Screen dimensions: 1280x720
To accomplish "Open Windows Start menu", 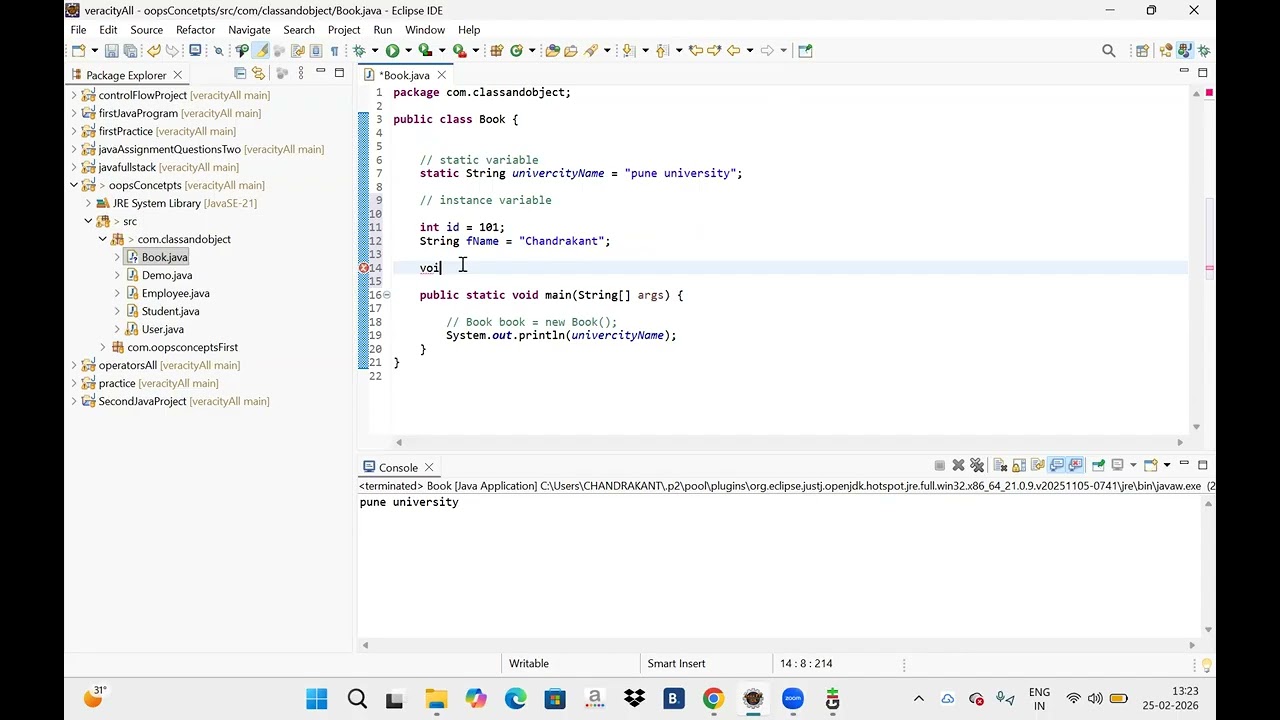I will [x=316, y=699].
